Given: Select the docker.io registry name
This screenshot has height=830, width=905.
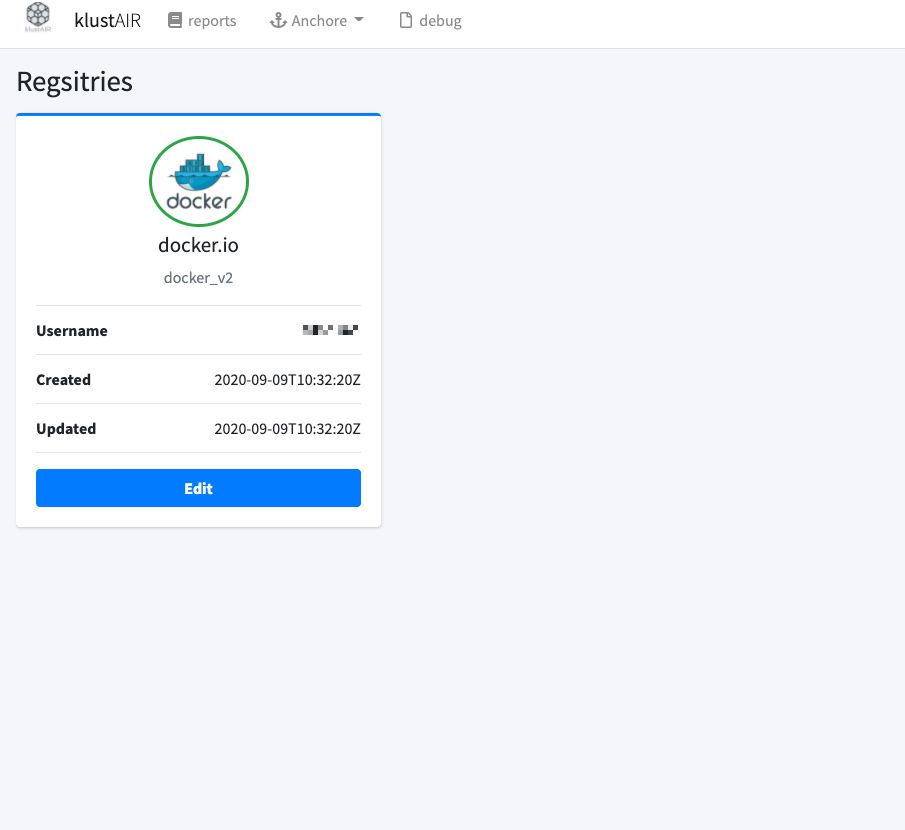Looking at the screenshot, I should (199, 245).
